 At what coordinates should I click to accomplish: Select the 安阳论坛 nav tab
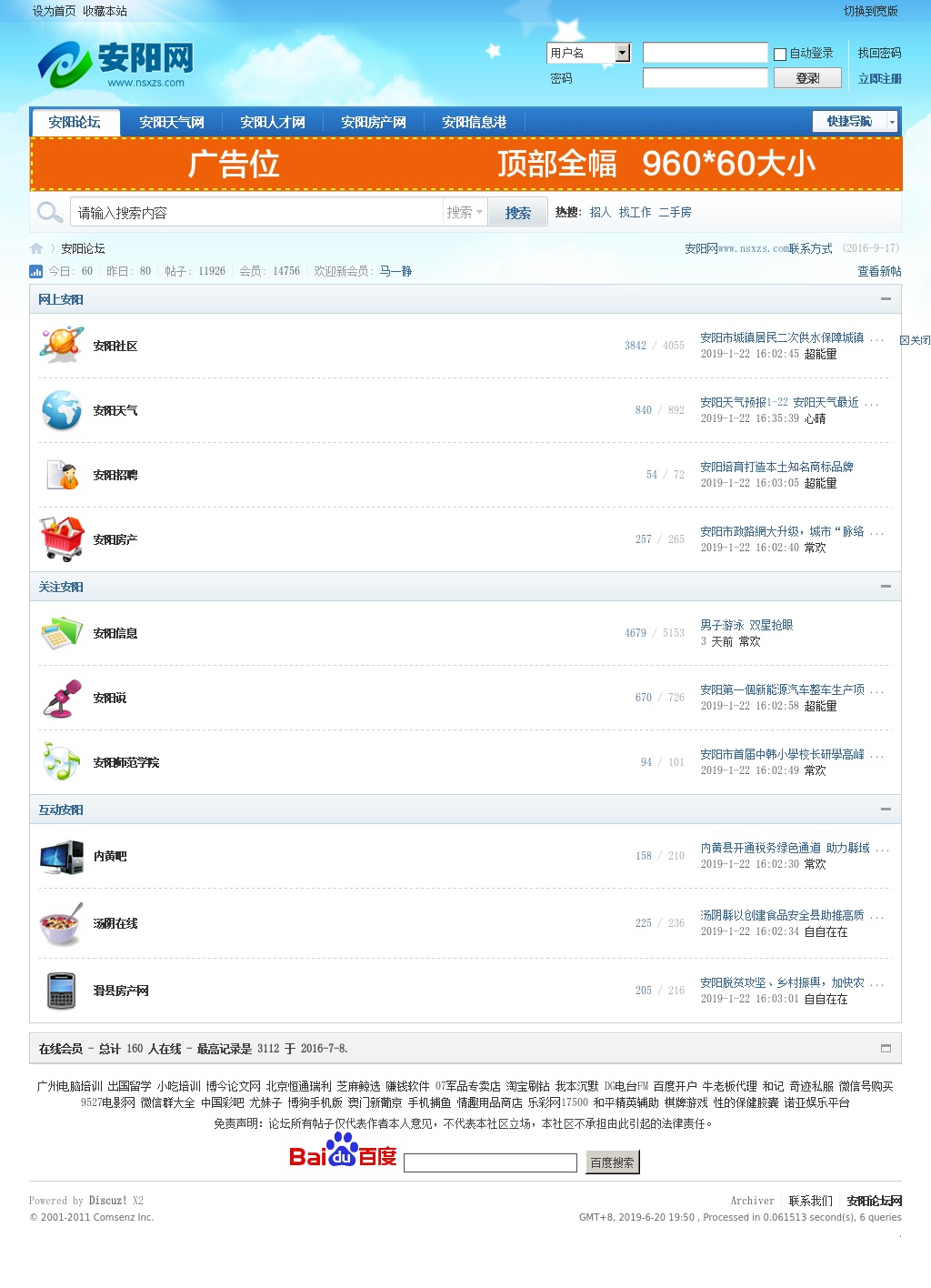pos(75,122)
